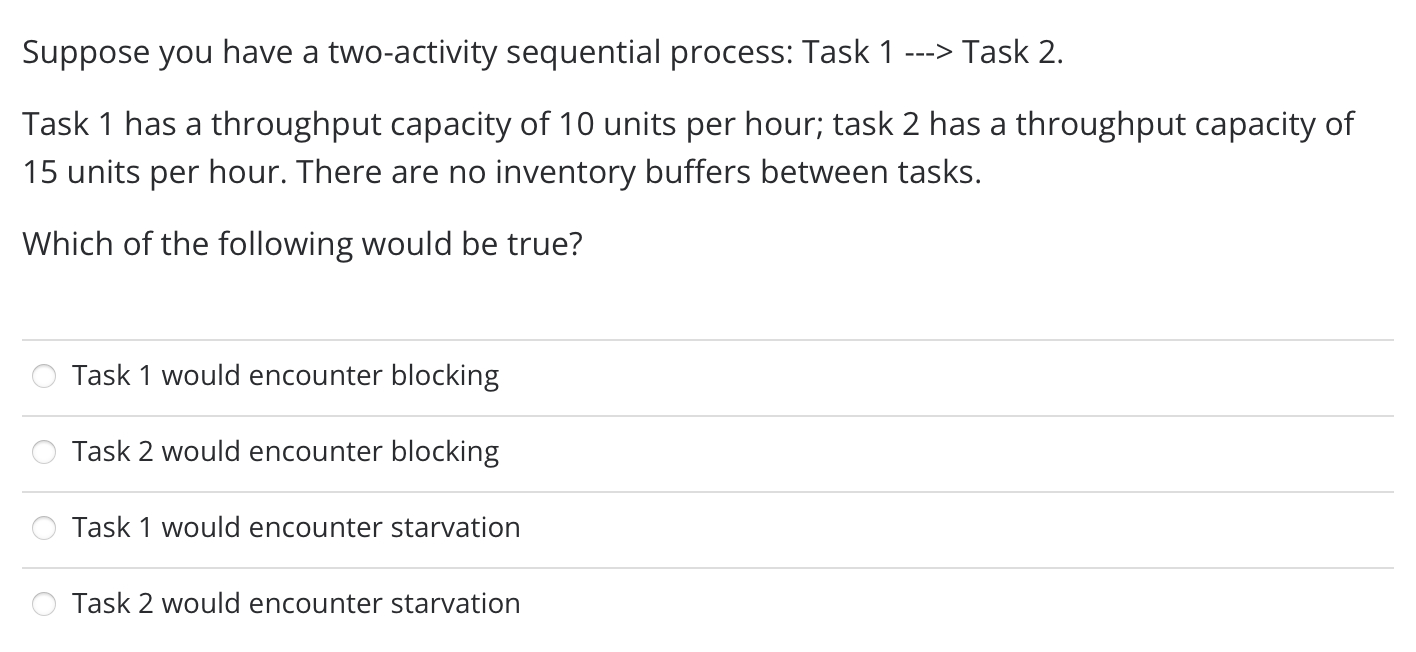
Task: Click the 'Task 2 would encounter starvation' answer row
Action: (296, 604)
